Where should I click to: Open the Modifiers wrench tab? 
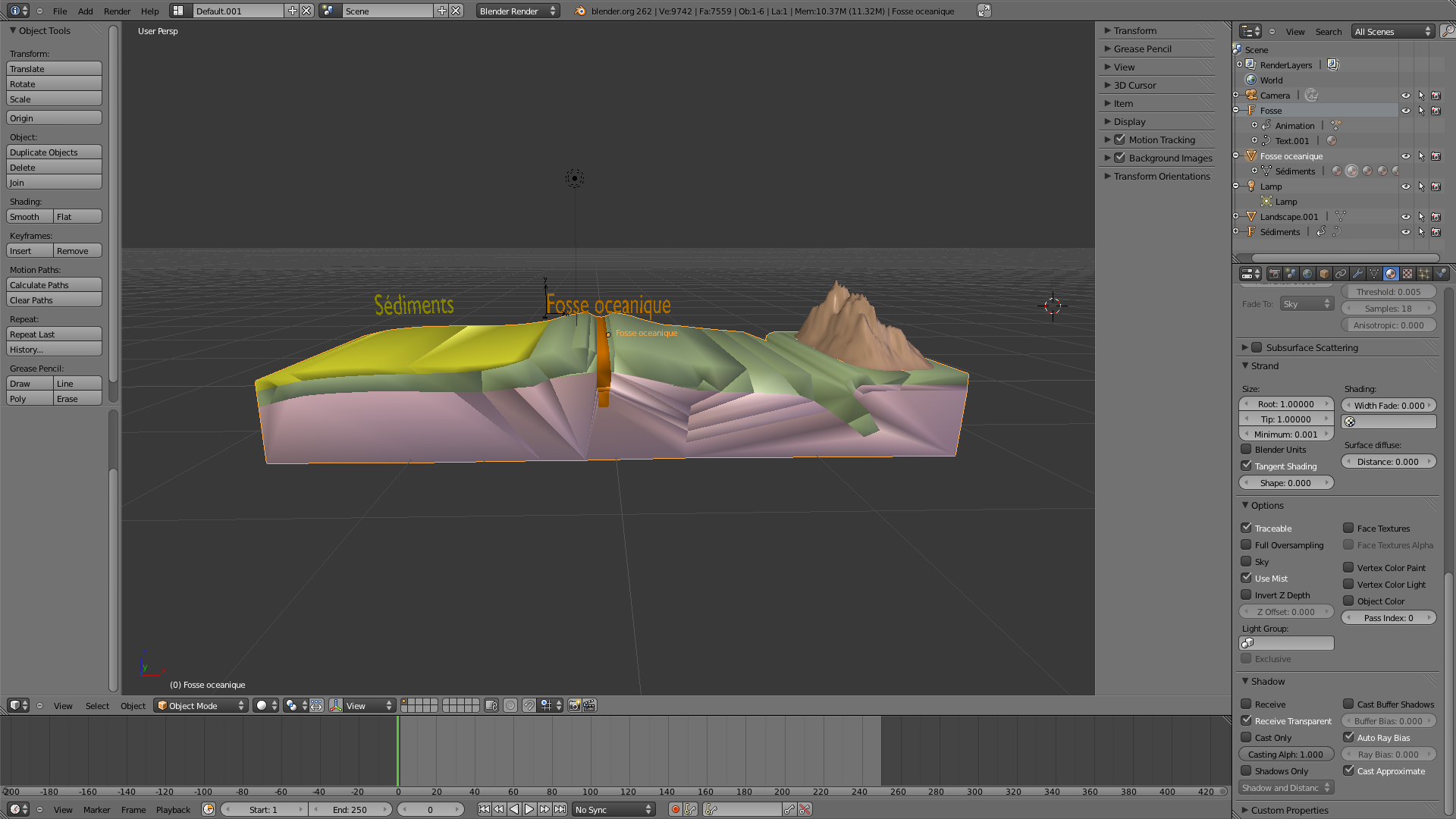[x=1357, y=274]
